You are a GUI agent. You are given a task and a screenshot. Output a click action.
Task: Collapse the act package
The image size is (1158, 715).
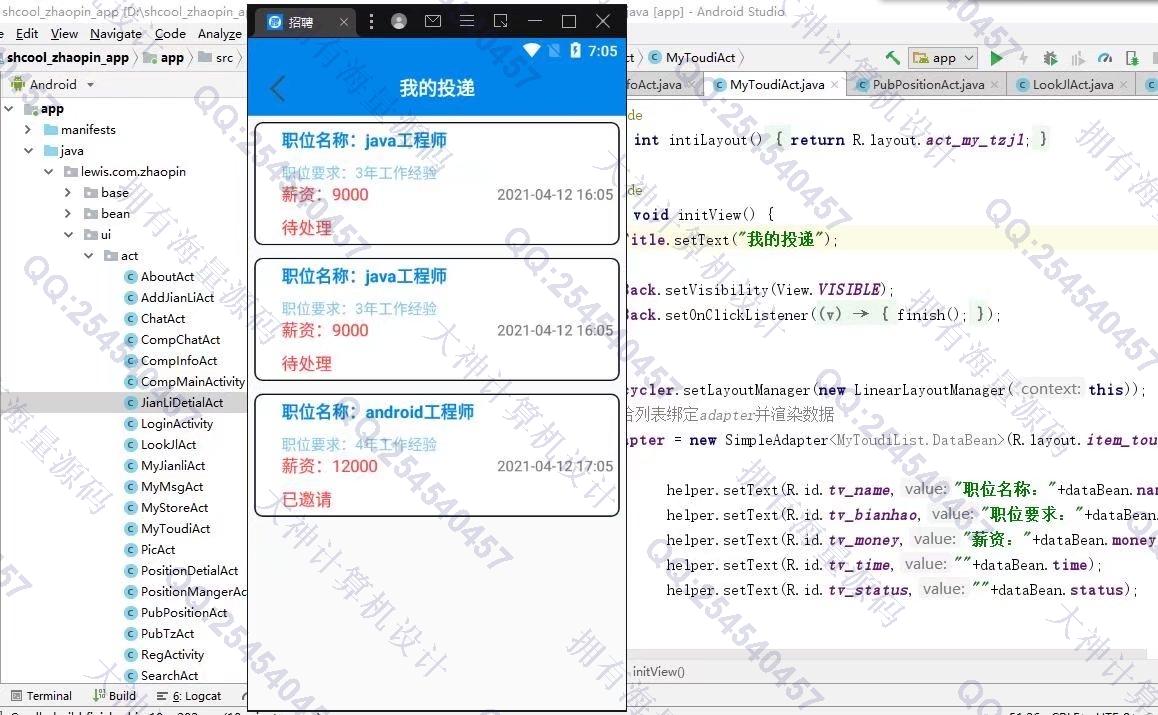pos(89,256)
